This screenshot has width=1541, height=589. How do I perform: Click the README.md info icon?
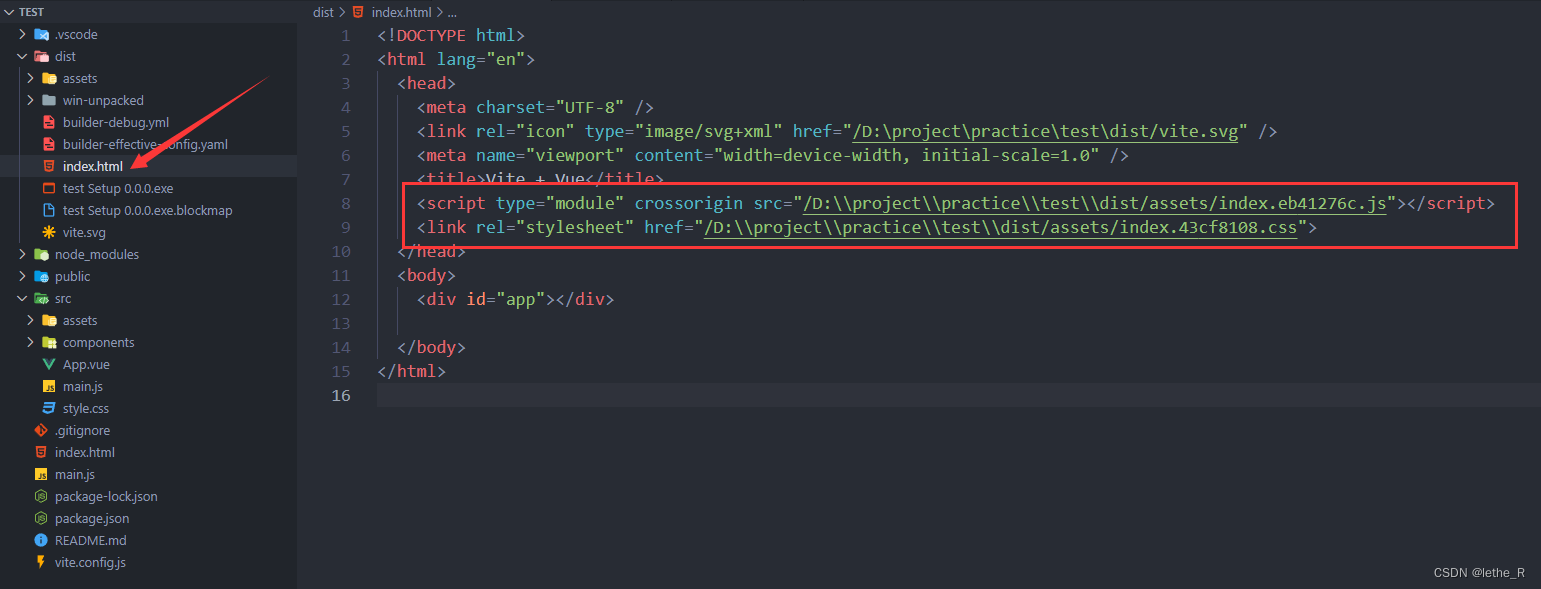[41, 540]
